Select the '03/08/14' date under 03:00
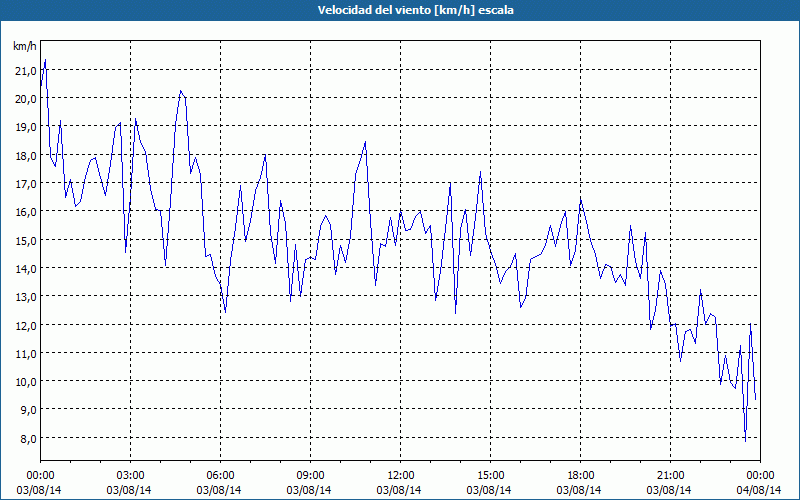Viewport: 800px width, 500px height. tap(129, 490)
